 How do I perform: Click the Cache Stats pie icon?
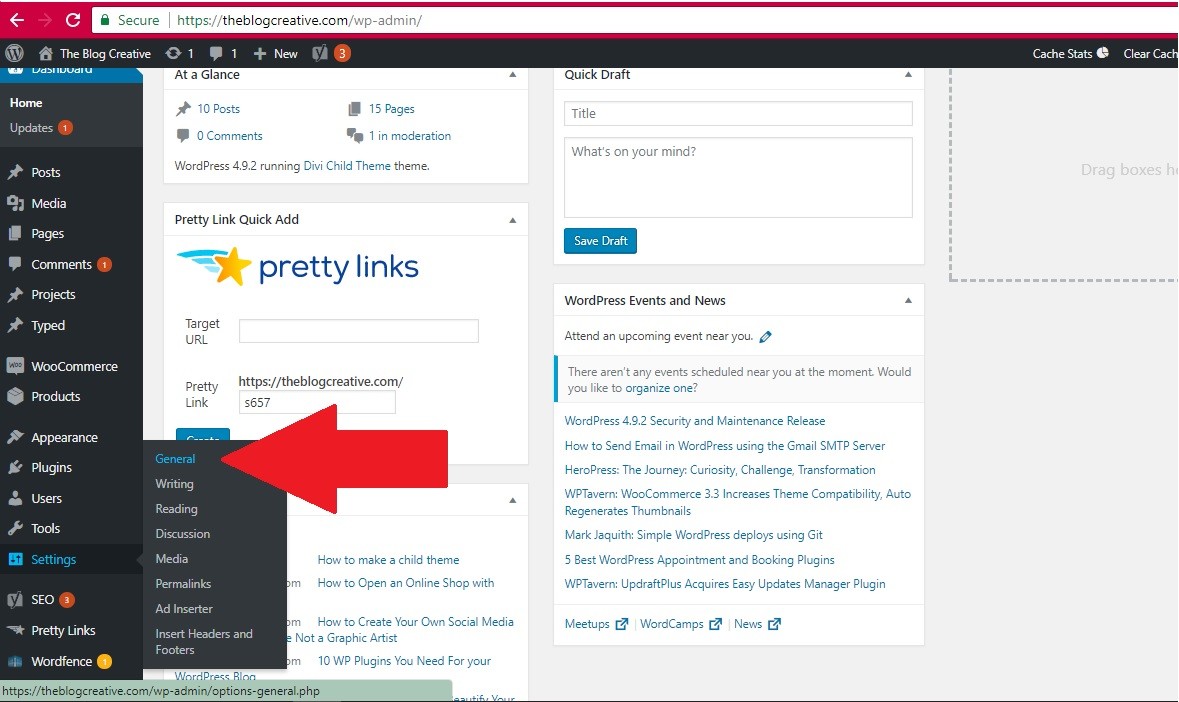tap(1103, 53)
